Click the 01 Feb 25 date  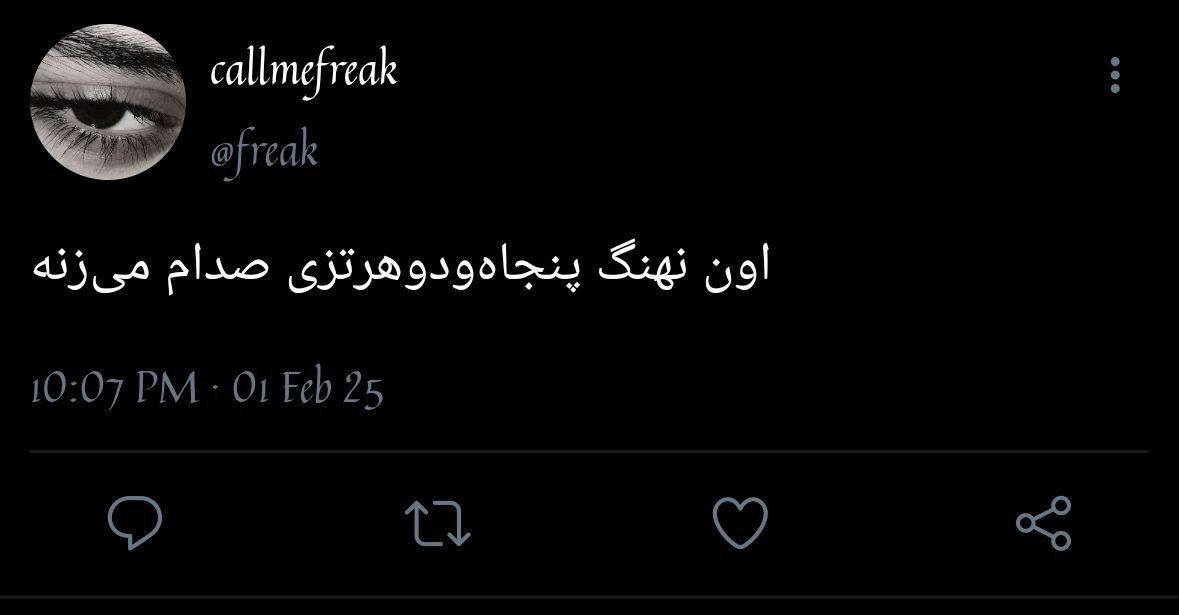pos(308,389)
